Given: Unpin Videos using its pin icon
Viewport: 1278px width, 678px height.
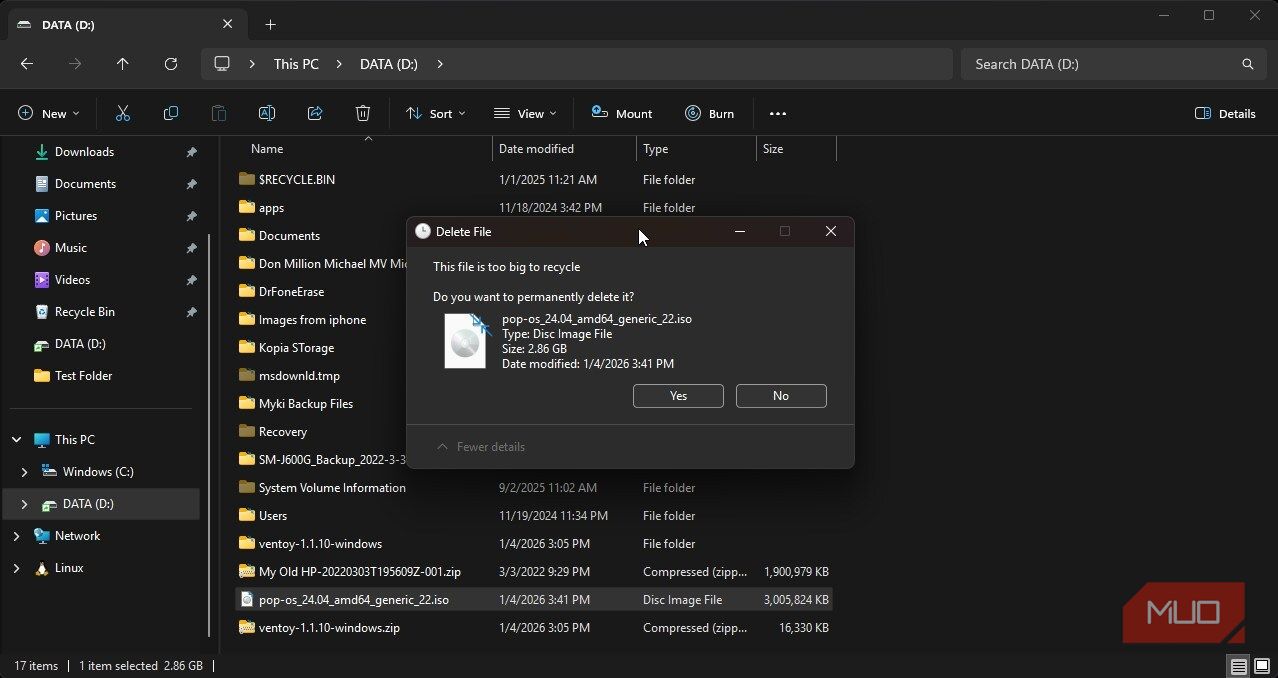Looking at the screenshot, I should point(191,280).
